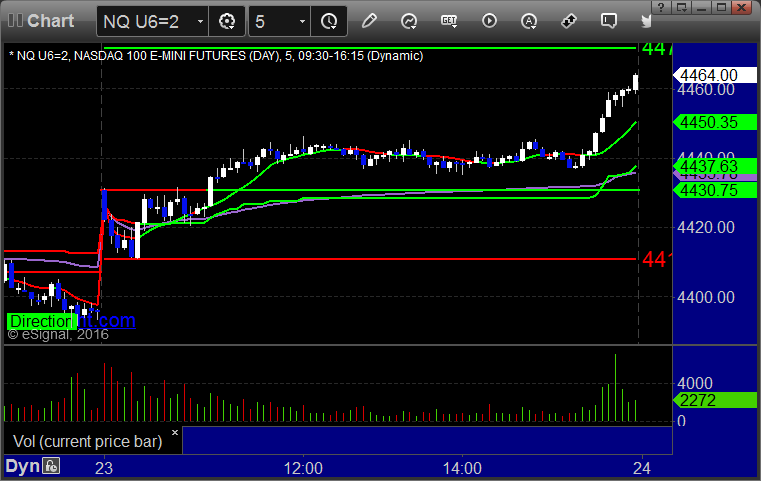Click the Dyn lock icon
Image resolution: width=761 pixels, height=481 pixels.
click(x=51, y=466)
